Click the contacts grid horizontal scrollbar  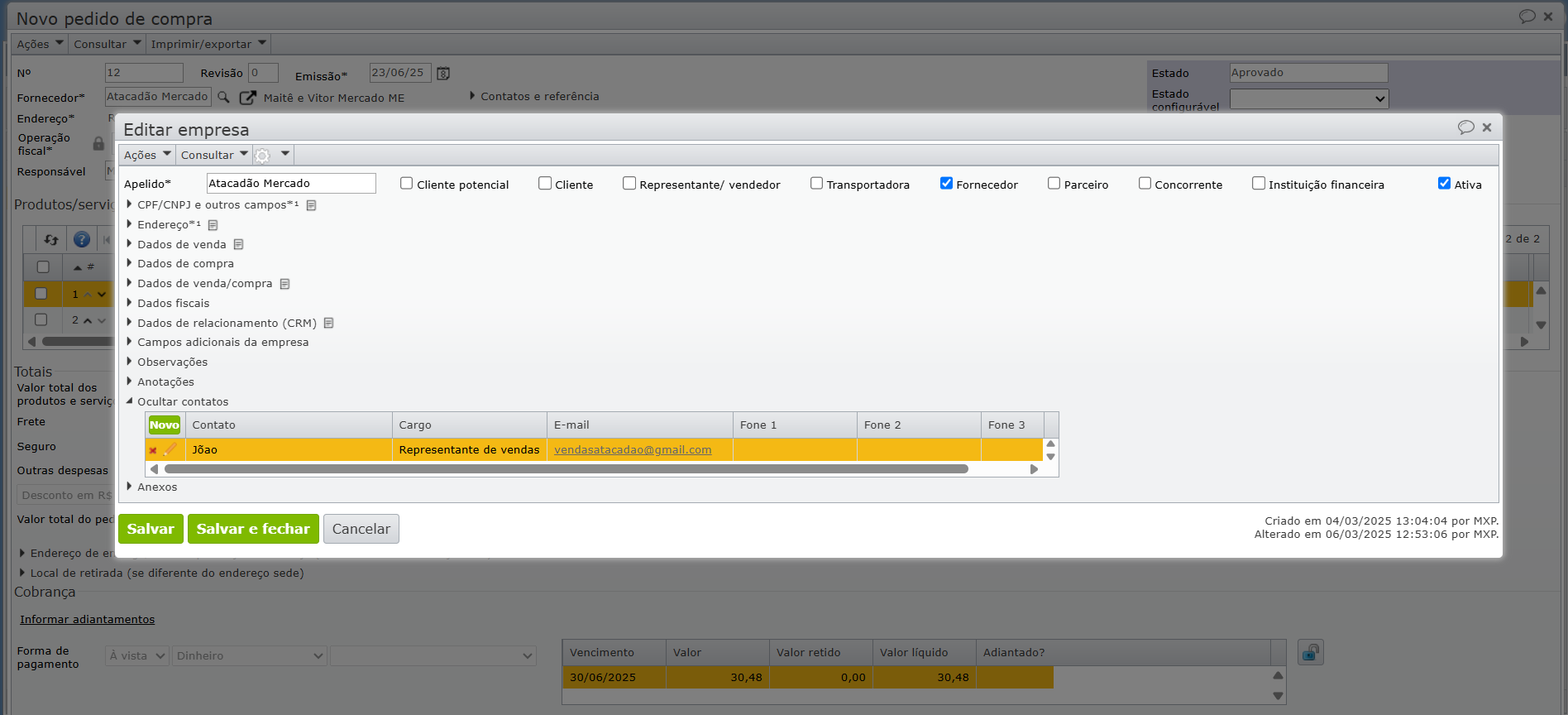click(x=566, y=469)
